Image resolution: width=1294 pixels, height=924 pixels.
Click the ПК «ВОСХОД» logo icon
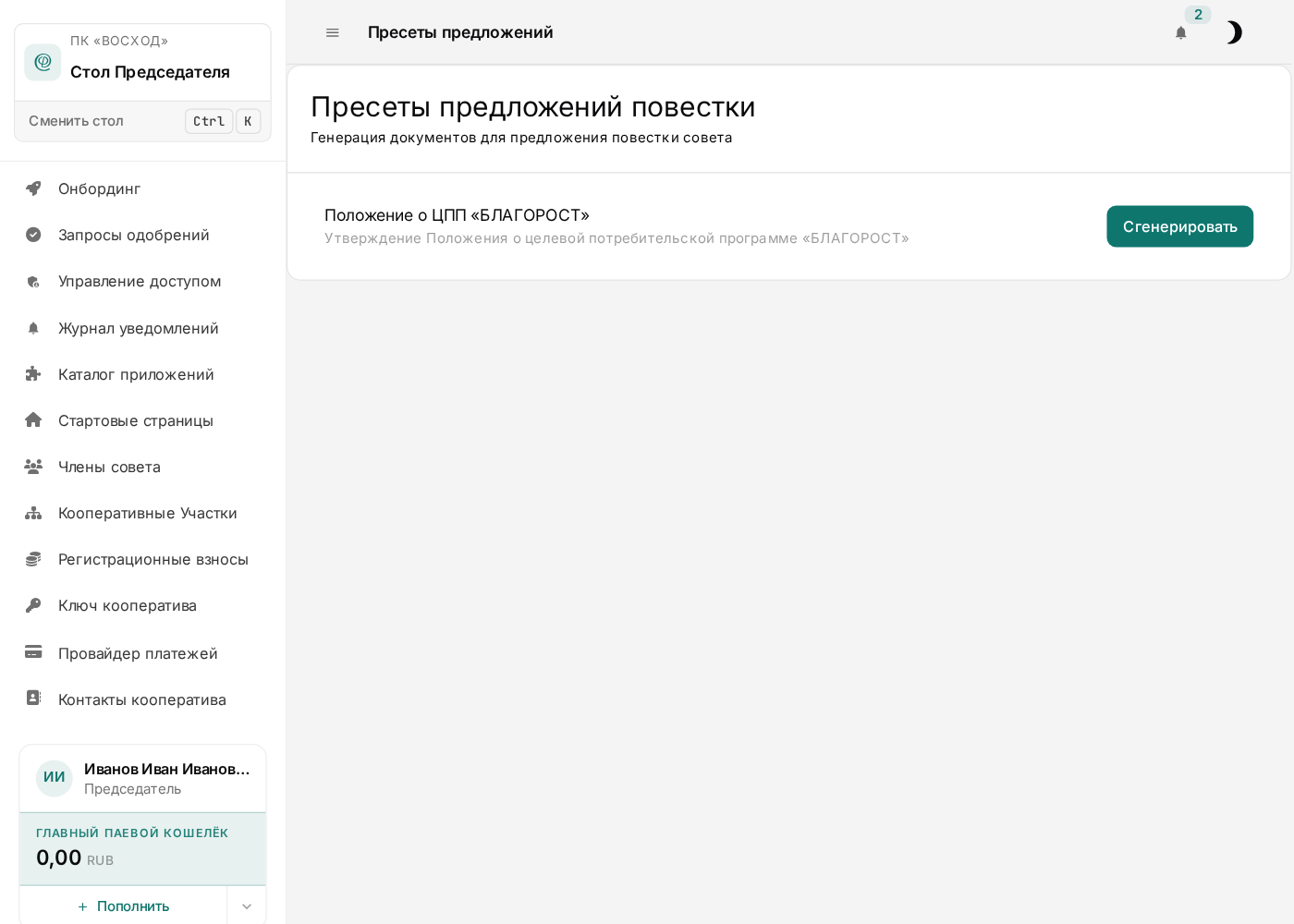[43, 62]
